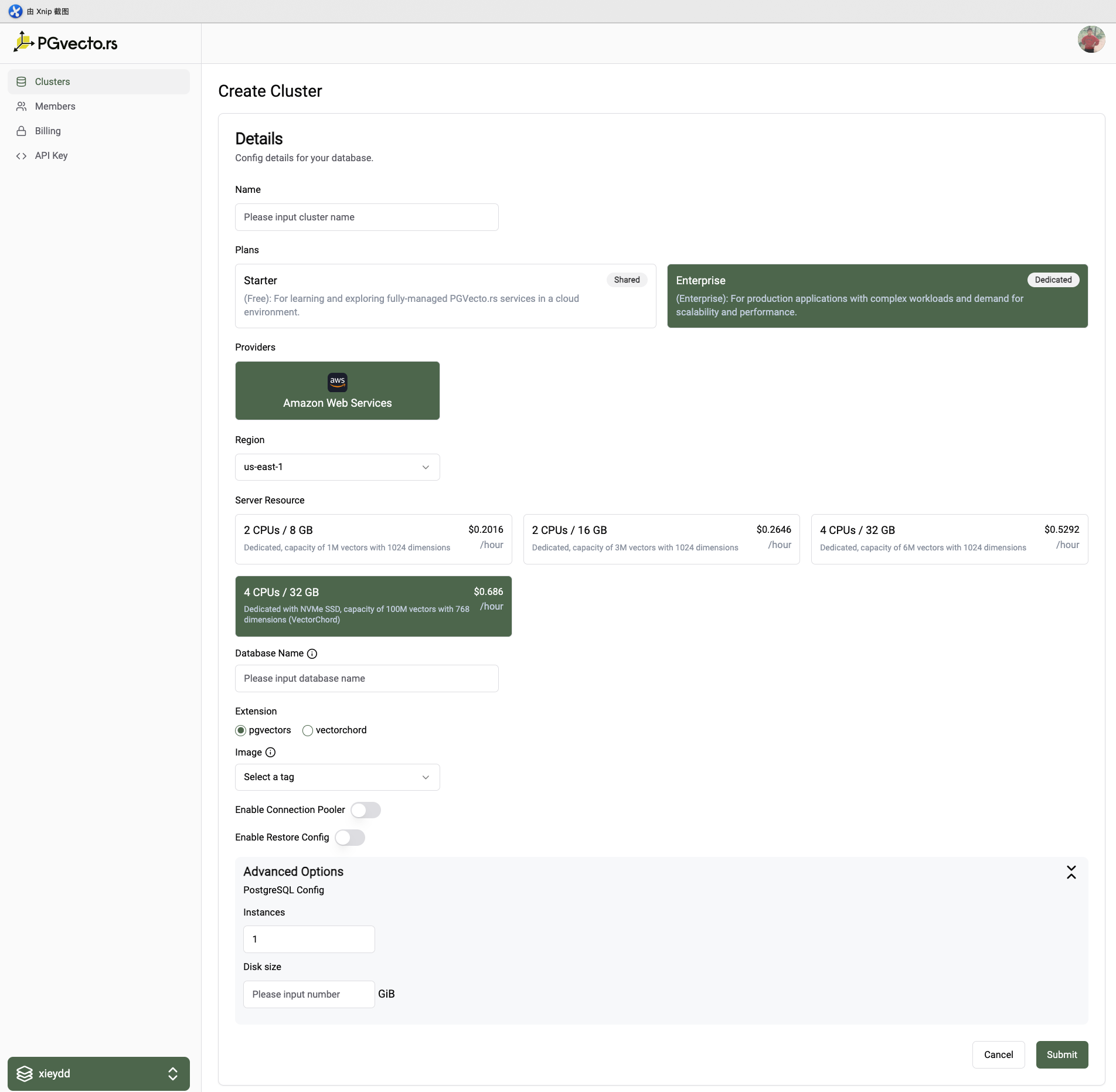Open the Billing section
The height and width of the screenshot is (1092, 1116).
click(98, 131)
